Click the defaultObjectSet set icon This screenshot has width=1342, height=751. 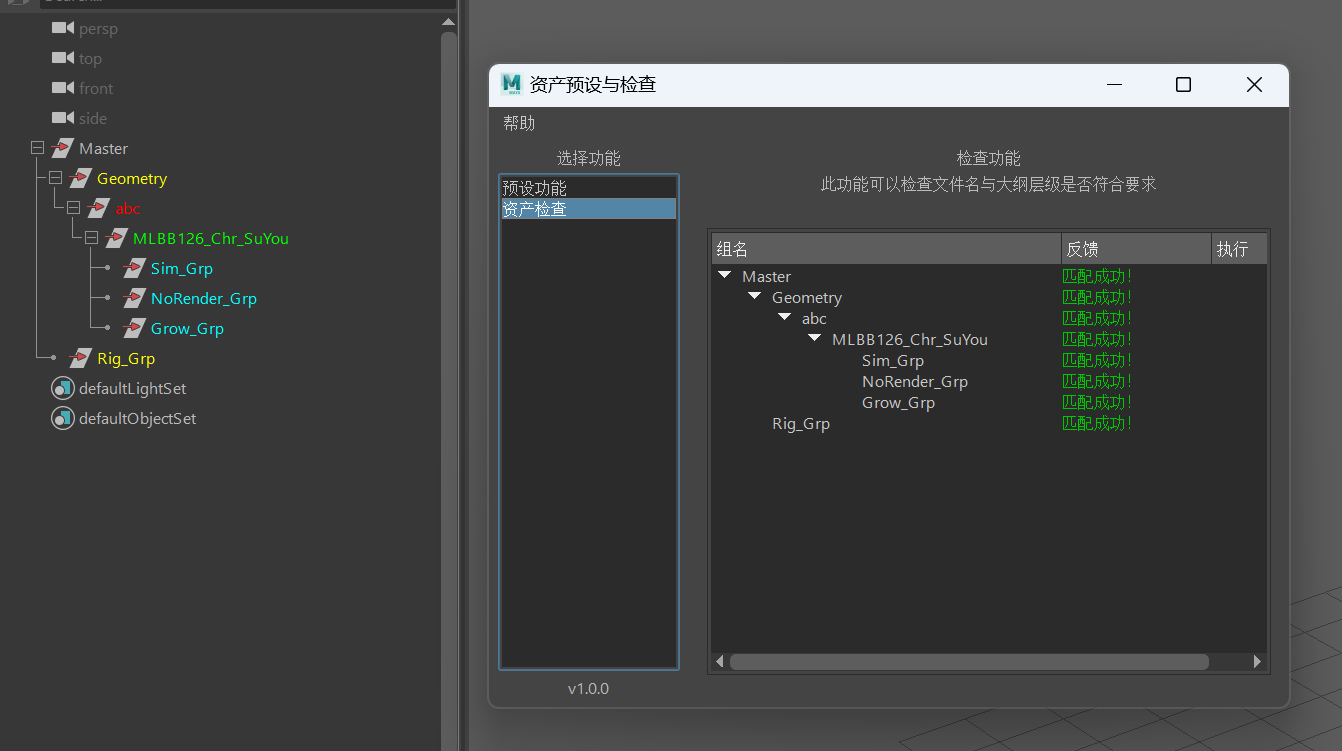coord(63,418)
